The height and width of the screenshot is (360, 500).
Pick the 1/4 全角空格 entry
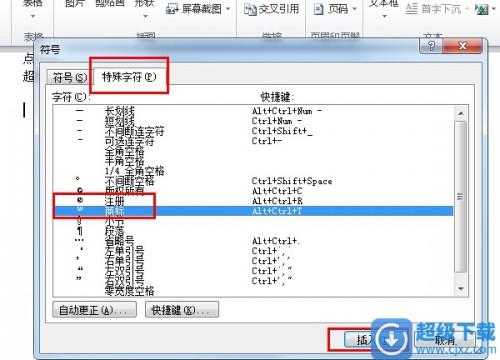[x=253, y=171]
